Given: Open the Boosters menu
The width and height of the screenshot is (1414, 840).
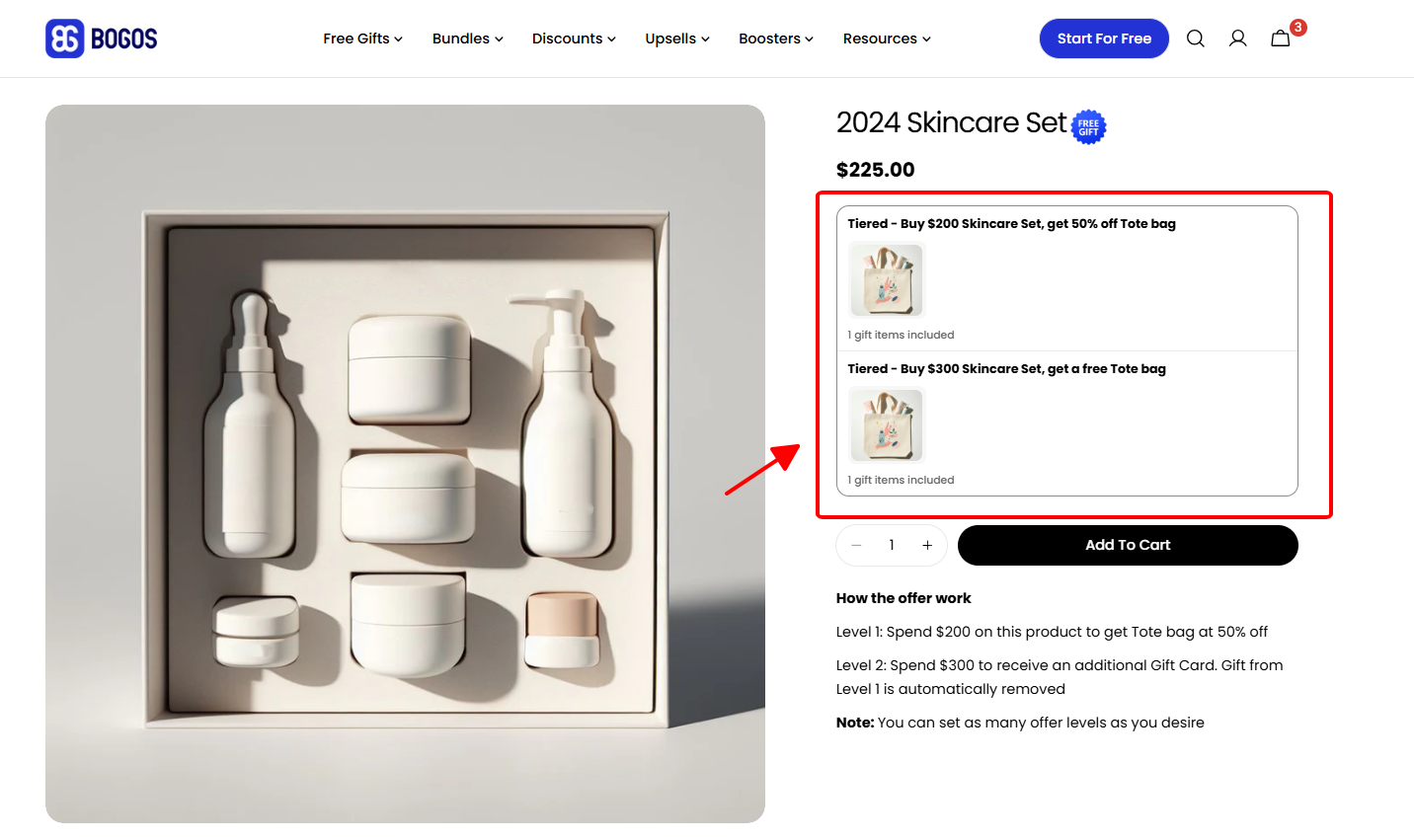Looking at the screenshot, I should coord(776,38).
